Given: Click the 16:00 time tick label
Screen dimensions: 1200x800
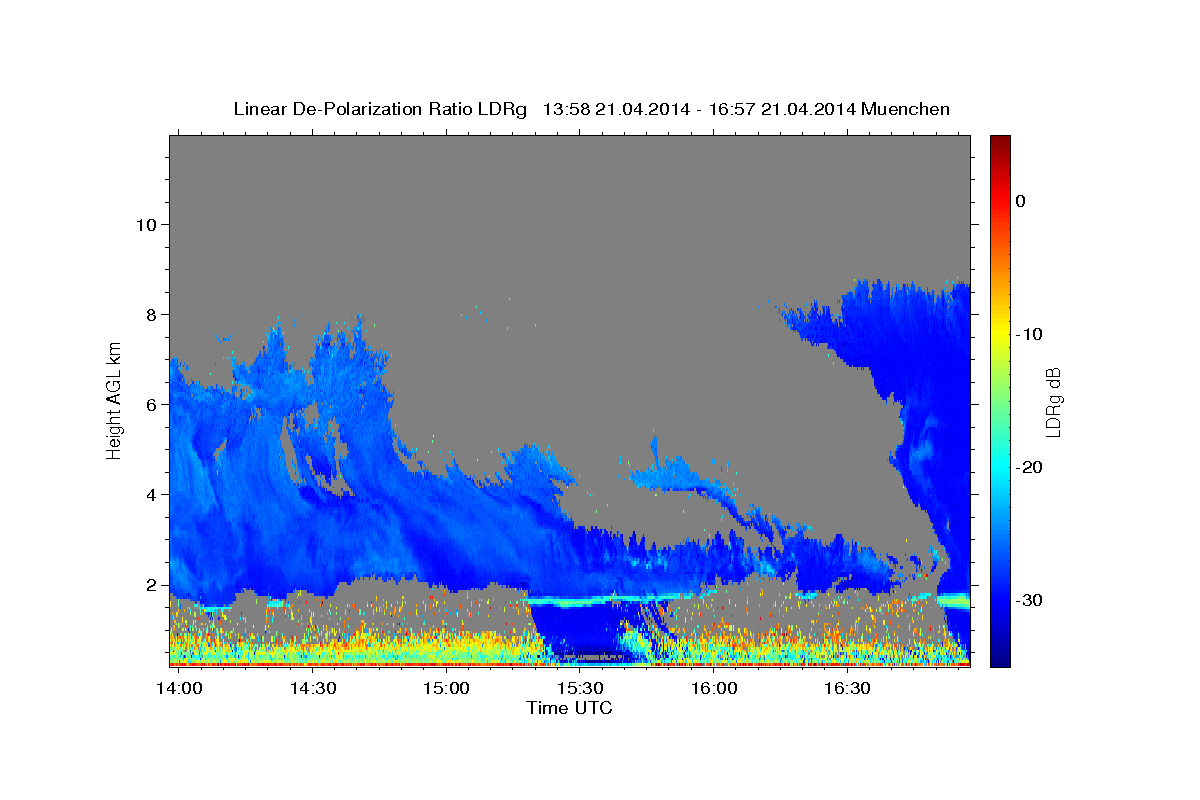Looking at the screenshot, I should click(x=714, y=689).
